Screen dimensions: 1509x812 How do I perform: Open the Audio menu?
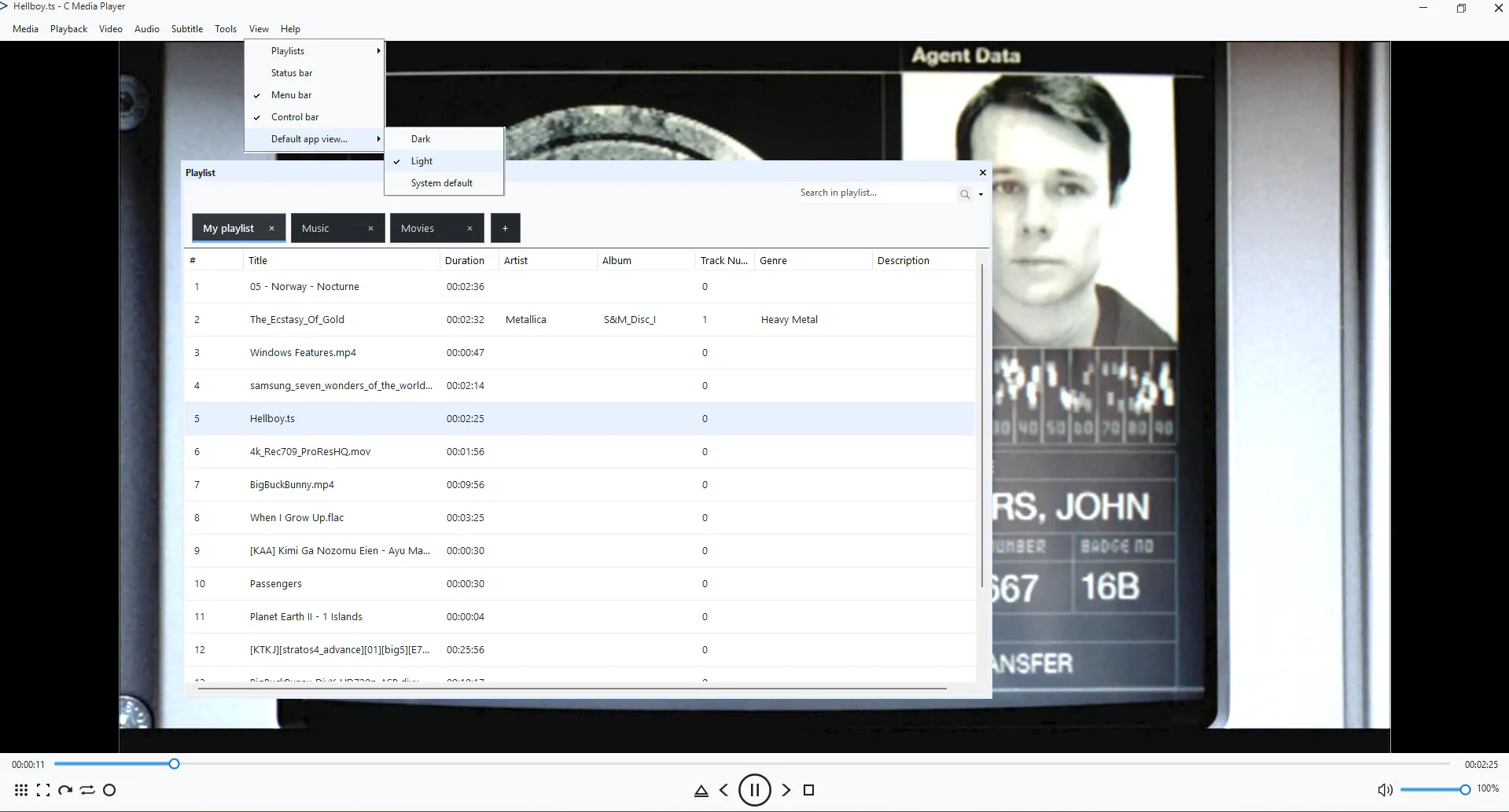pyautogui.click(x=147, y=29)
